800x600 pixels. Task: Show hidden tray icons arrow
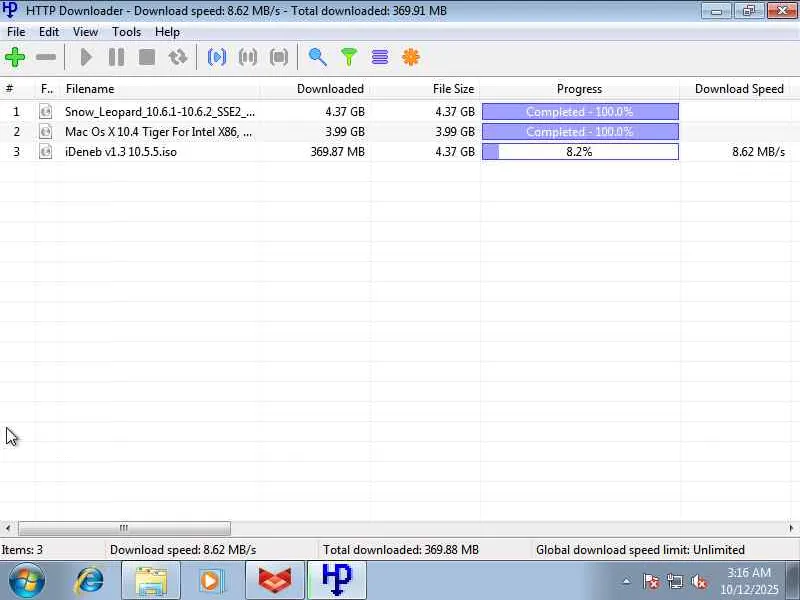point(627,581)
